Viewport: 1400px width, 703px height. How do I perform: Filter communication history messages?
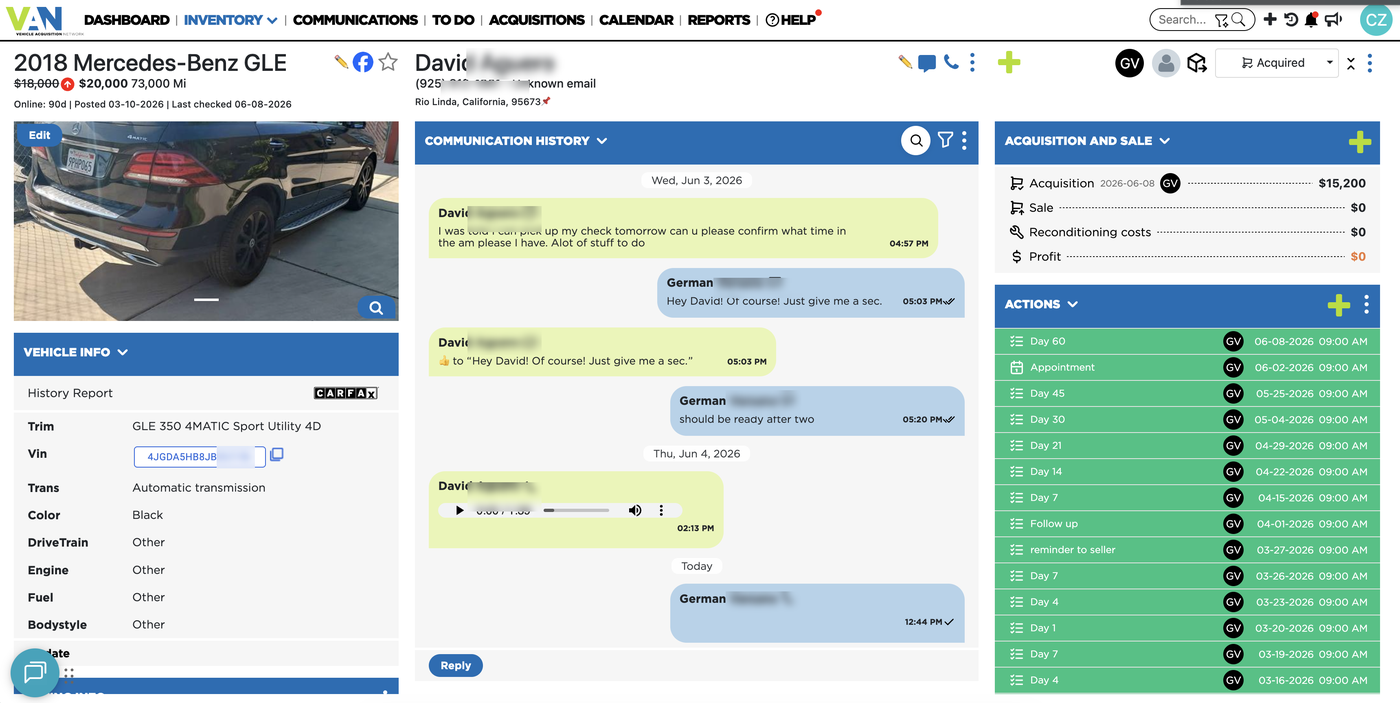945,141
